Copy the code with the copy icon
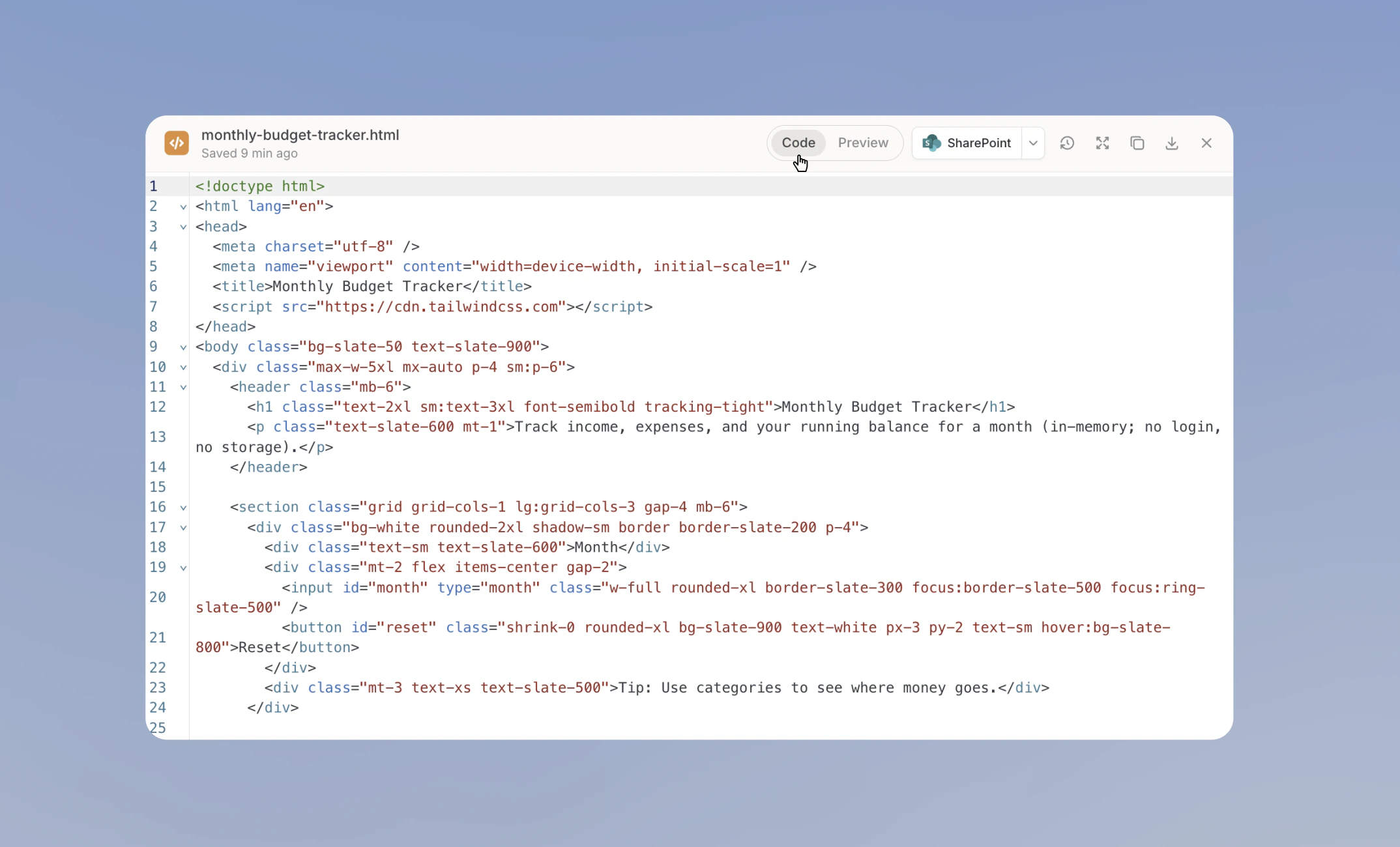The height and width of the screenshot is (847, 1400). tap(1137, 143)
